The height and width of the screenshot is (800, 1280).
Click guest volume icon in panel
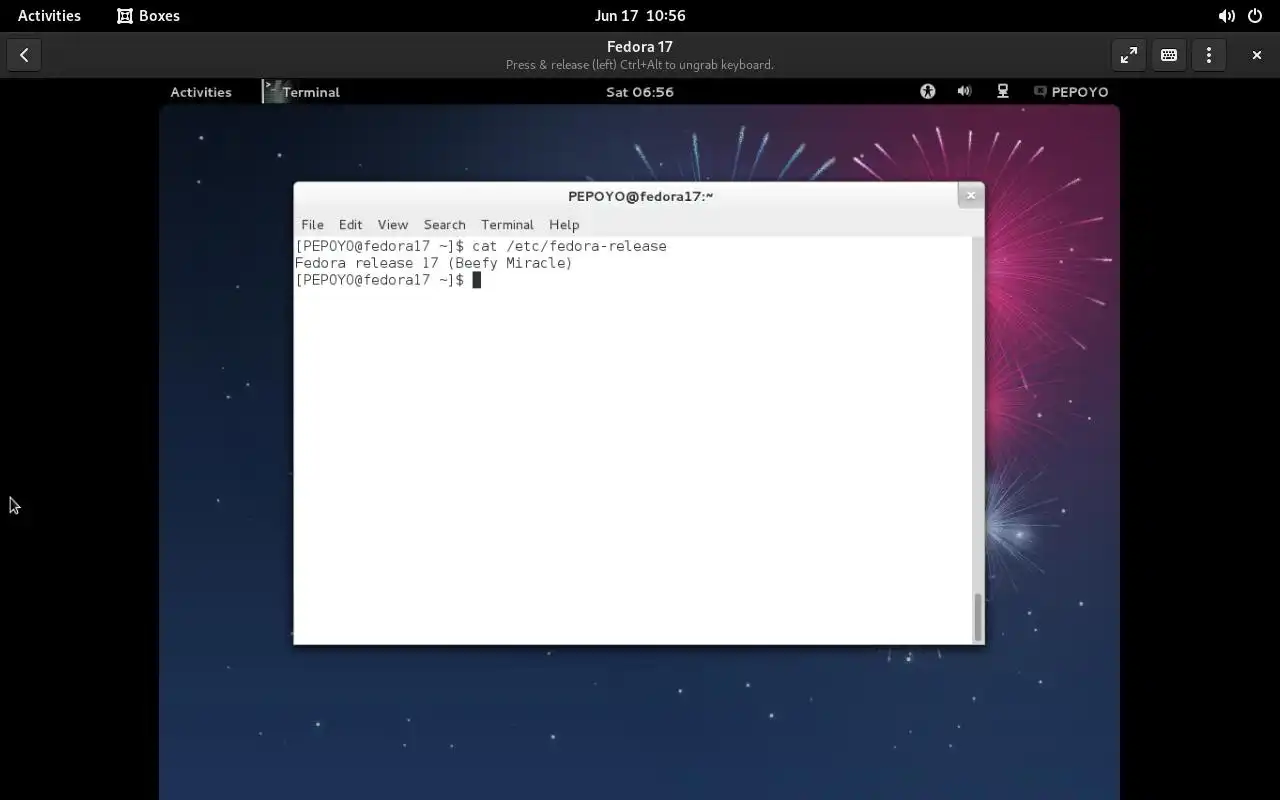[x=964, y=92]
